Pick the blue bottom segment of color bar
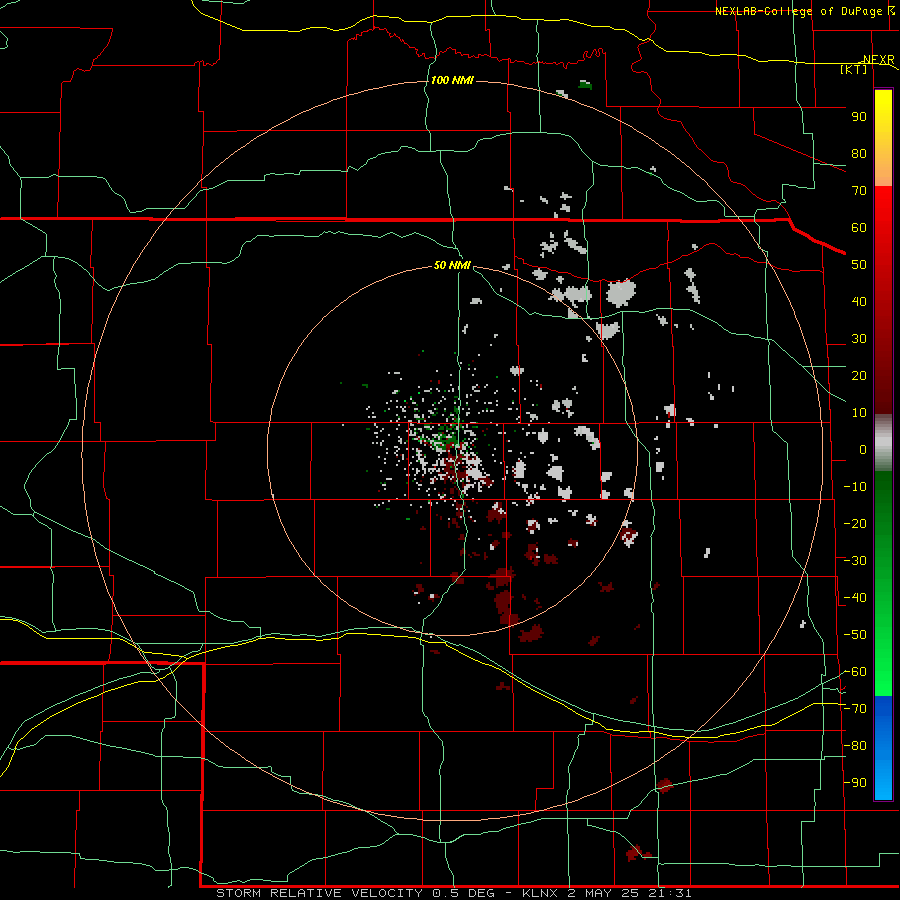This screenshot has width=900, height=900. pos(883,748)
